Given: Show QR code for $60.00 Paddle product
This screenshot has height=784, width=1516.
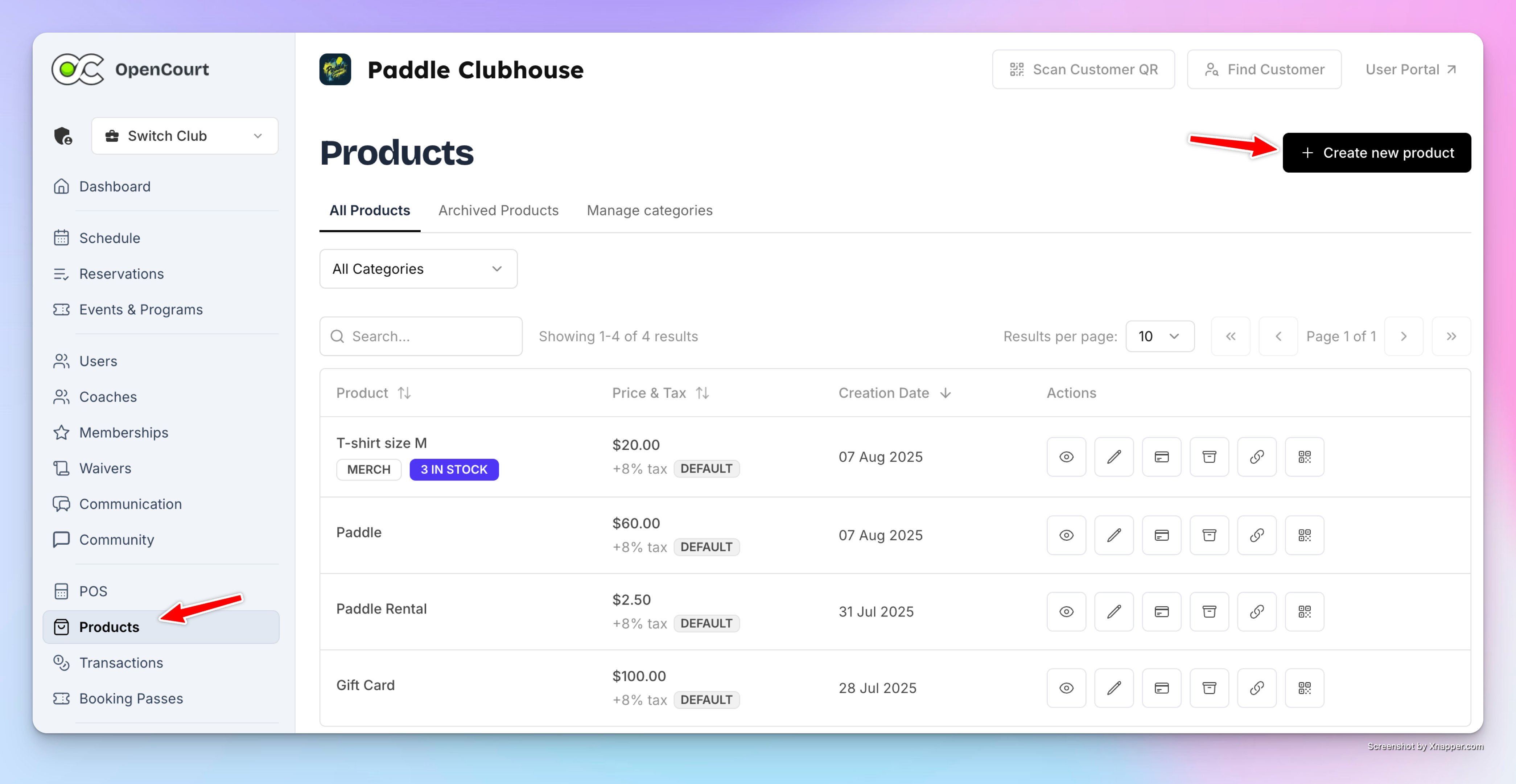Looking at the screenshot, I should [x=1304, y=535].
